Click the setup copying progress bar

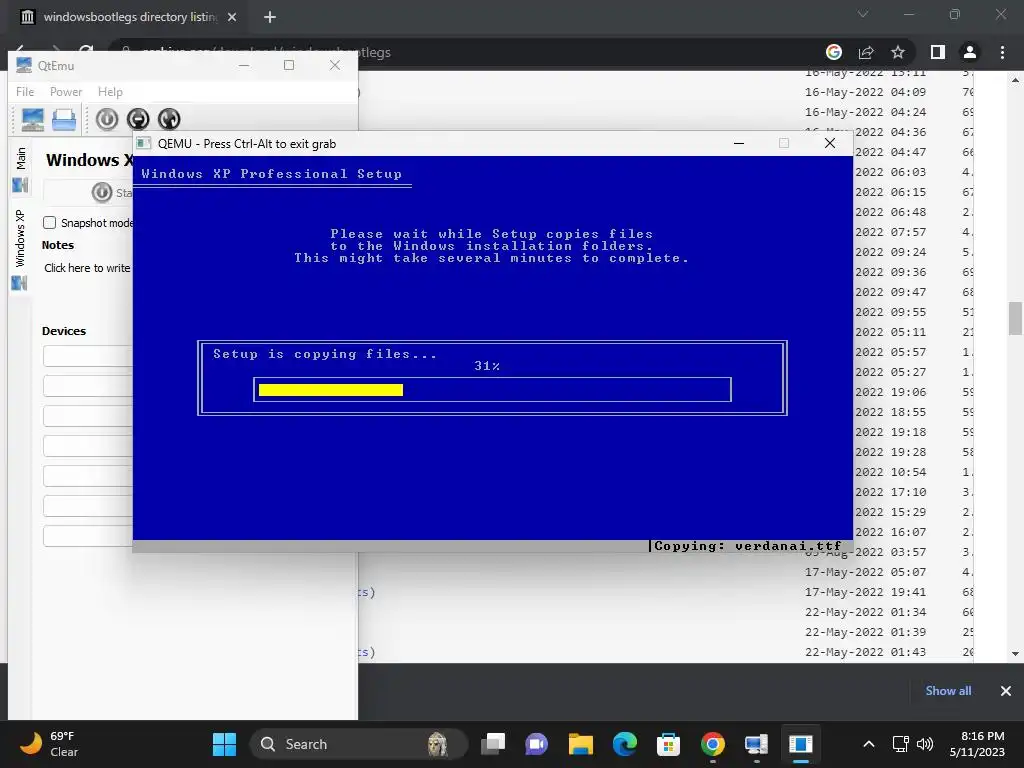492,390
